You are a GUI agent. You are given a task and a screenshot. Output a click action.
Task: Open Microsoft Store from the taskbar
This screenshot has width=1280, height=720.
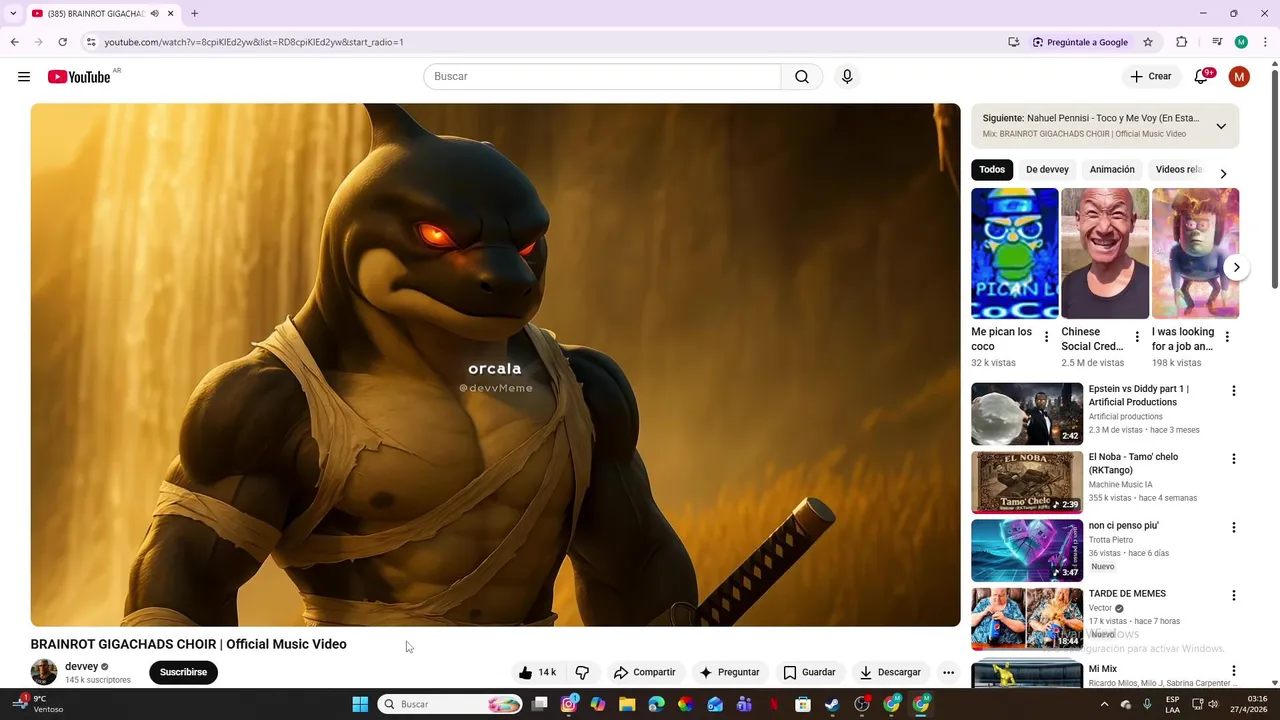tap(802, 705)
